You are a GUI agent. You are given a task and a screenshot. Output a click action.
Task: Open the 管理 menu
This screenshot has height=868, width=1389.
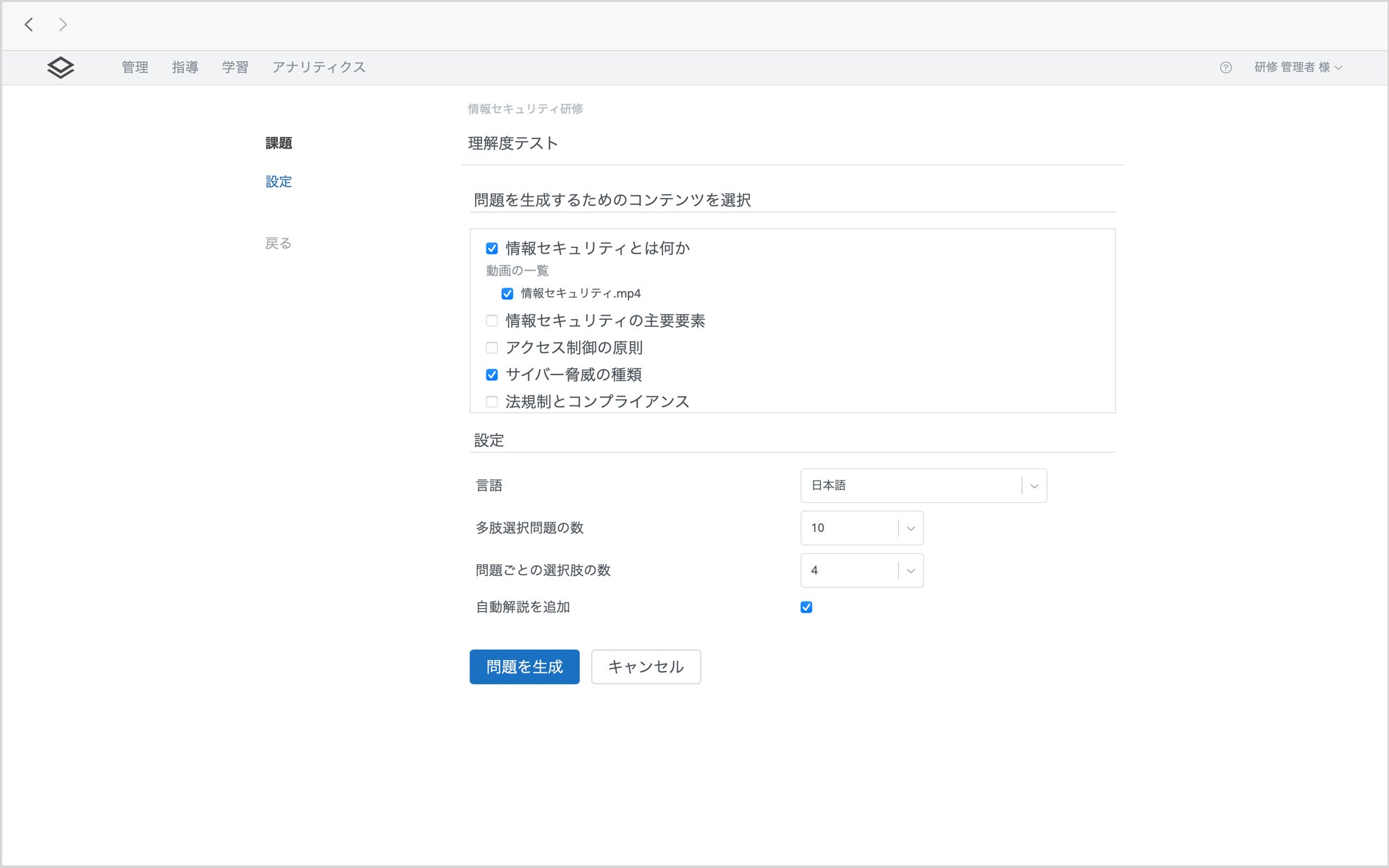click(x=135, y=68)
